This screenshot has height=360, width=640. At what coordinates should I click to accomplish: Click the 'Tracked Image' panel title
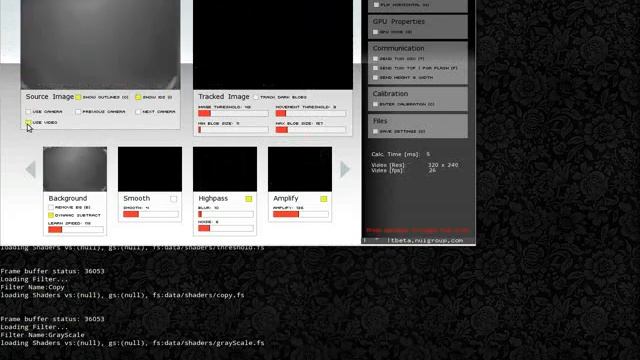point(224,97)
